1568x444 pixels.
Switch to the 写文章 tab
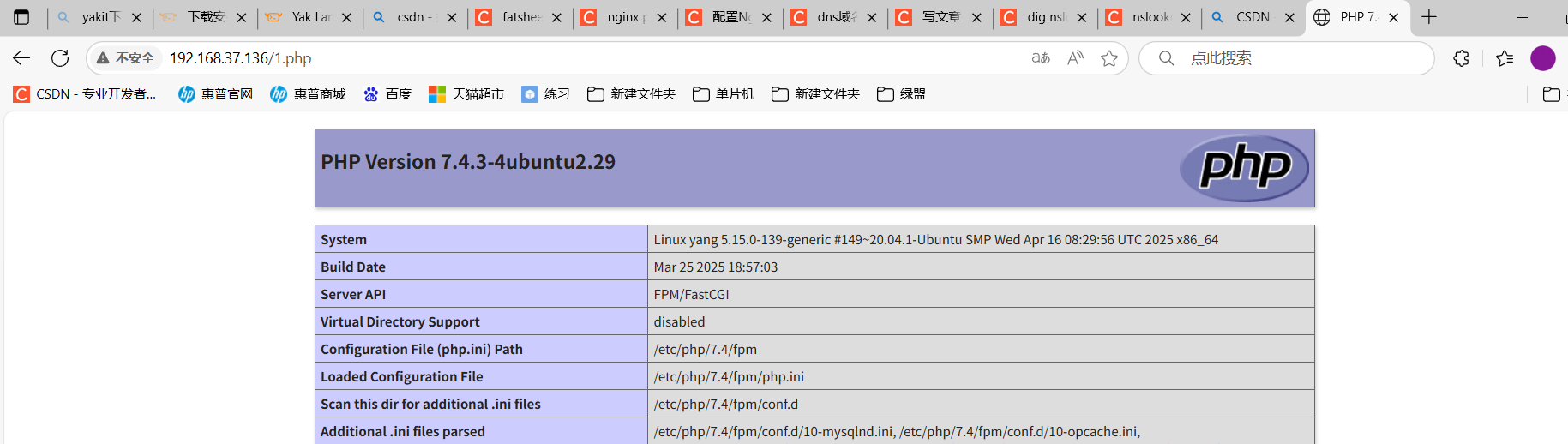[940, 17]
